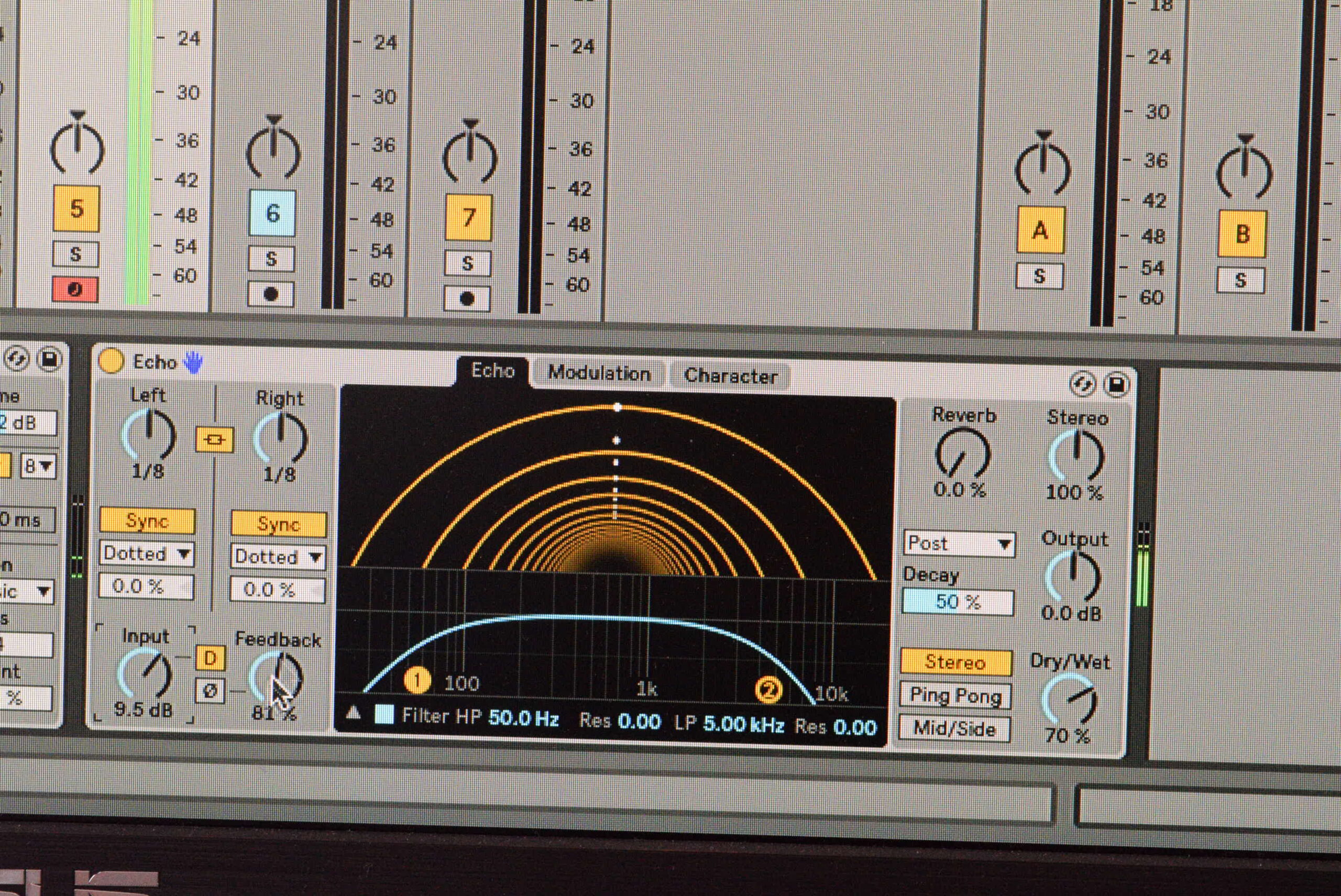The image size is (1341, 896).
Task: Toggle the Left channel Sync button
Action: coord(147,521)
